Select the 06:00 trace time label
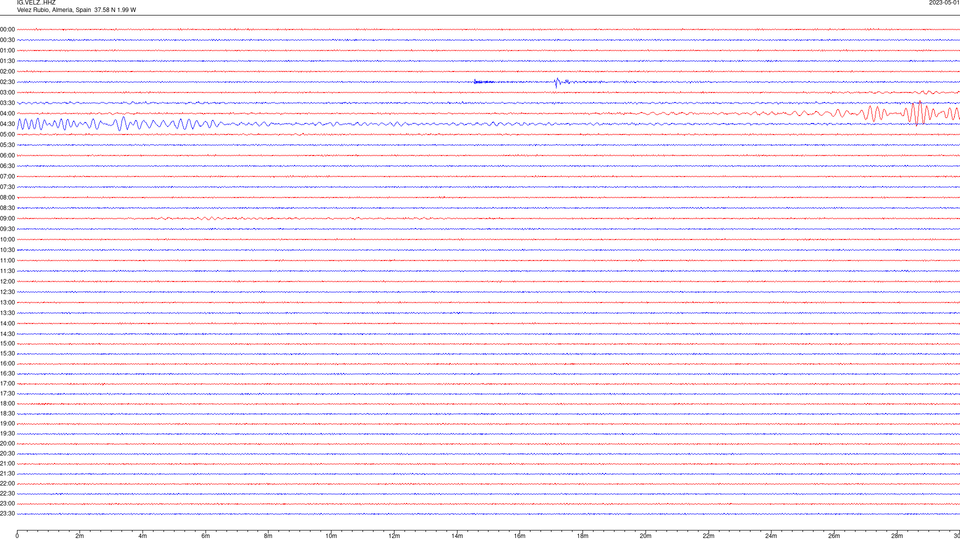 coord(7,156)
